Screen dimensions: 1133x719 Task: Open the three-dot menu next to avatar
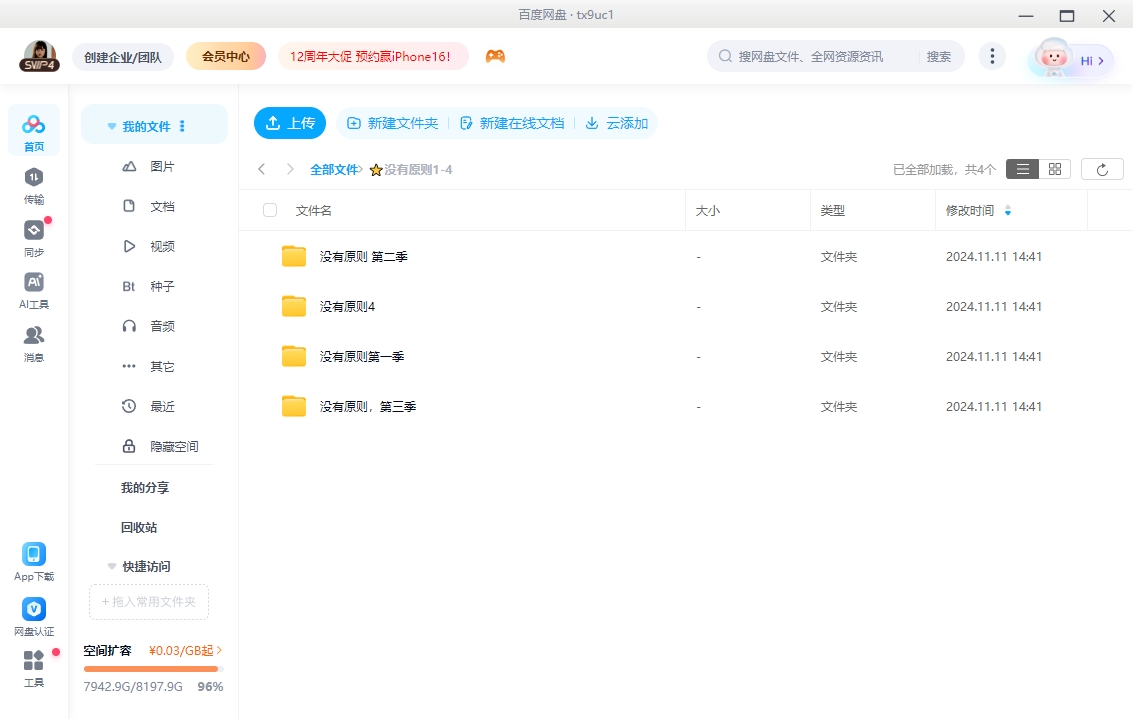click(x=992, y=56)
